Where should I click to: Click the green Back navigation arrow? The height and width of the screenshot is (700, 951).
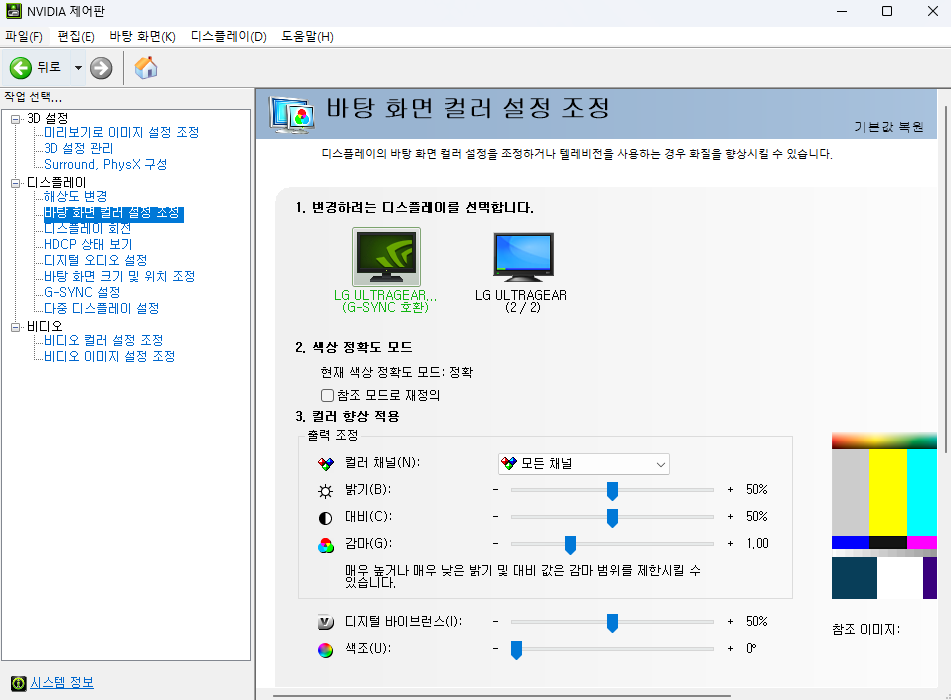(20, 68)
